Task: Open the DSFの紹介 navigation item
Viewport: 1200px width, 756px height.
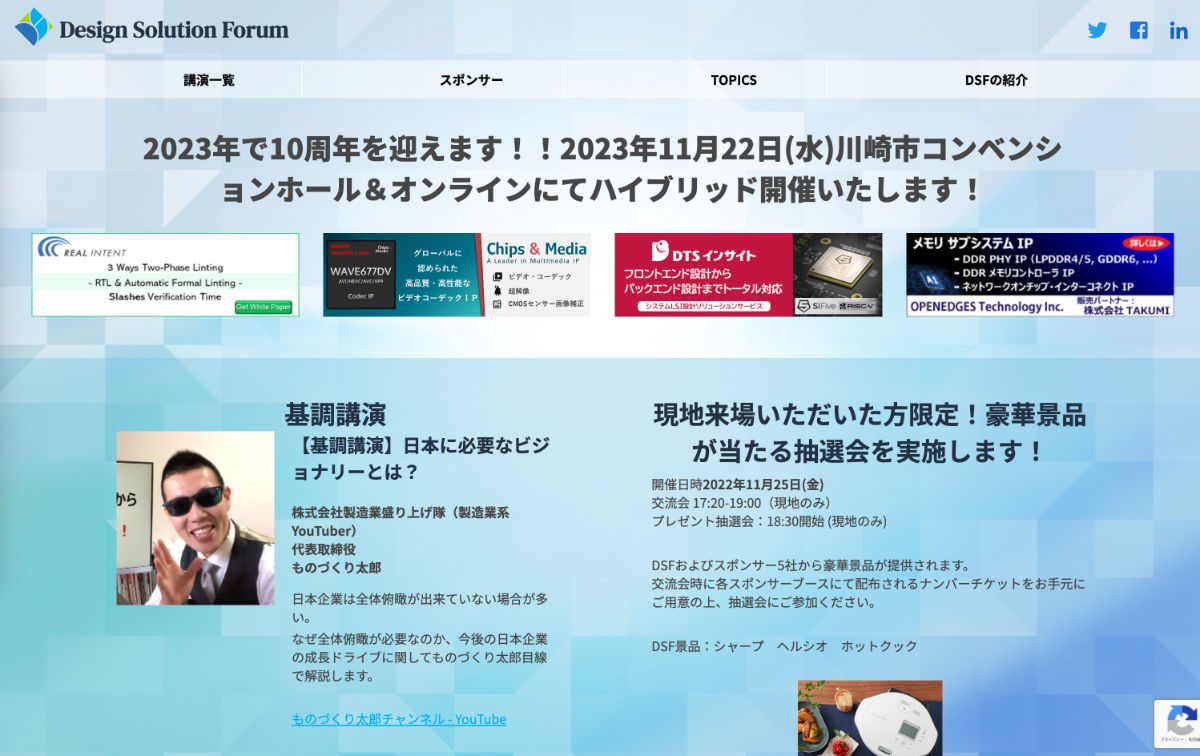Action: (x=996, y=79)
